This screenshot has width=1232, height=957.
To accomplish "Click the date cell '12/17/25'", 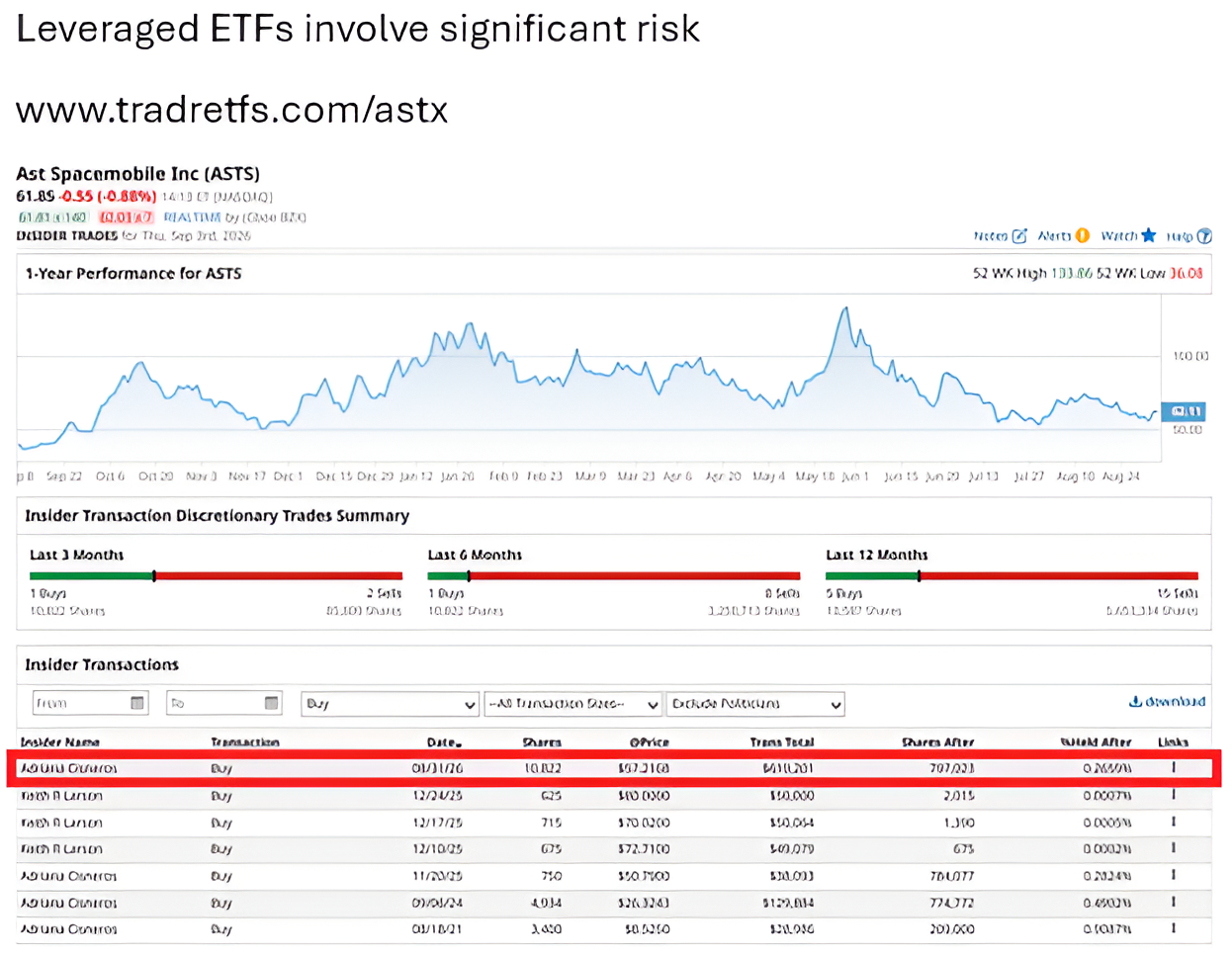I will [437, 822].
